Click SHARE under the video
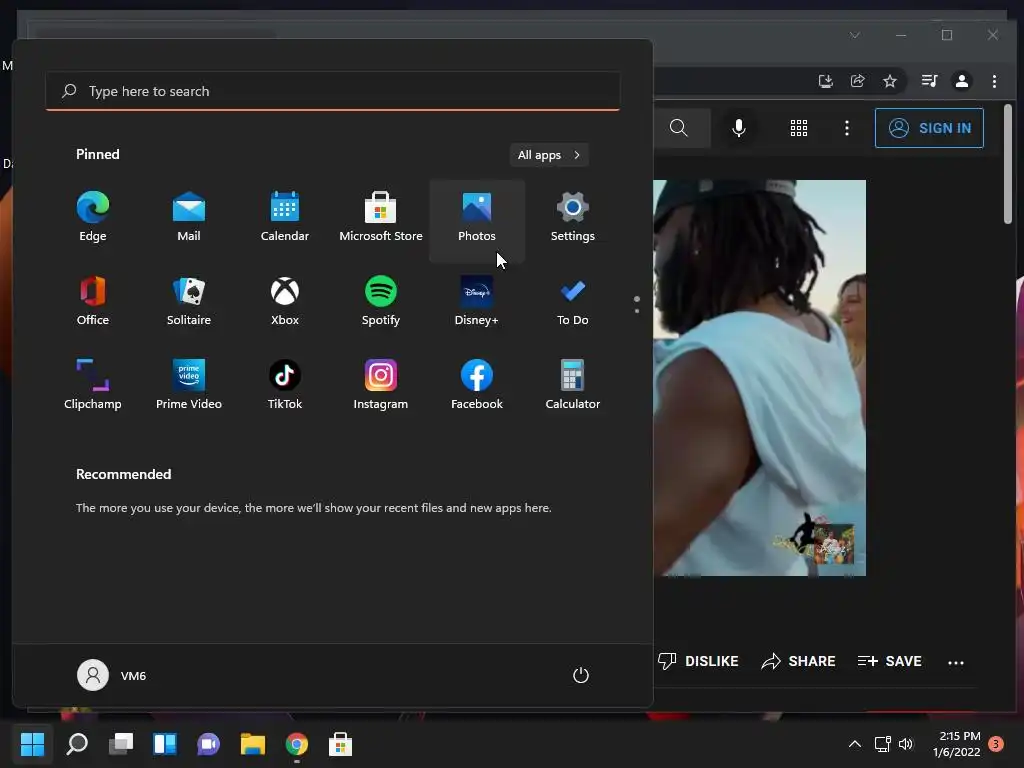Image resolution: width=1024 pixels, height=768 pixels. pyautogui.click(x=798, y=661)
